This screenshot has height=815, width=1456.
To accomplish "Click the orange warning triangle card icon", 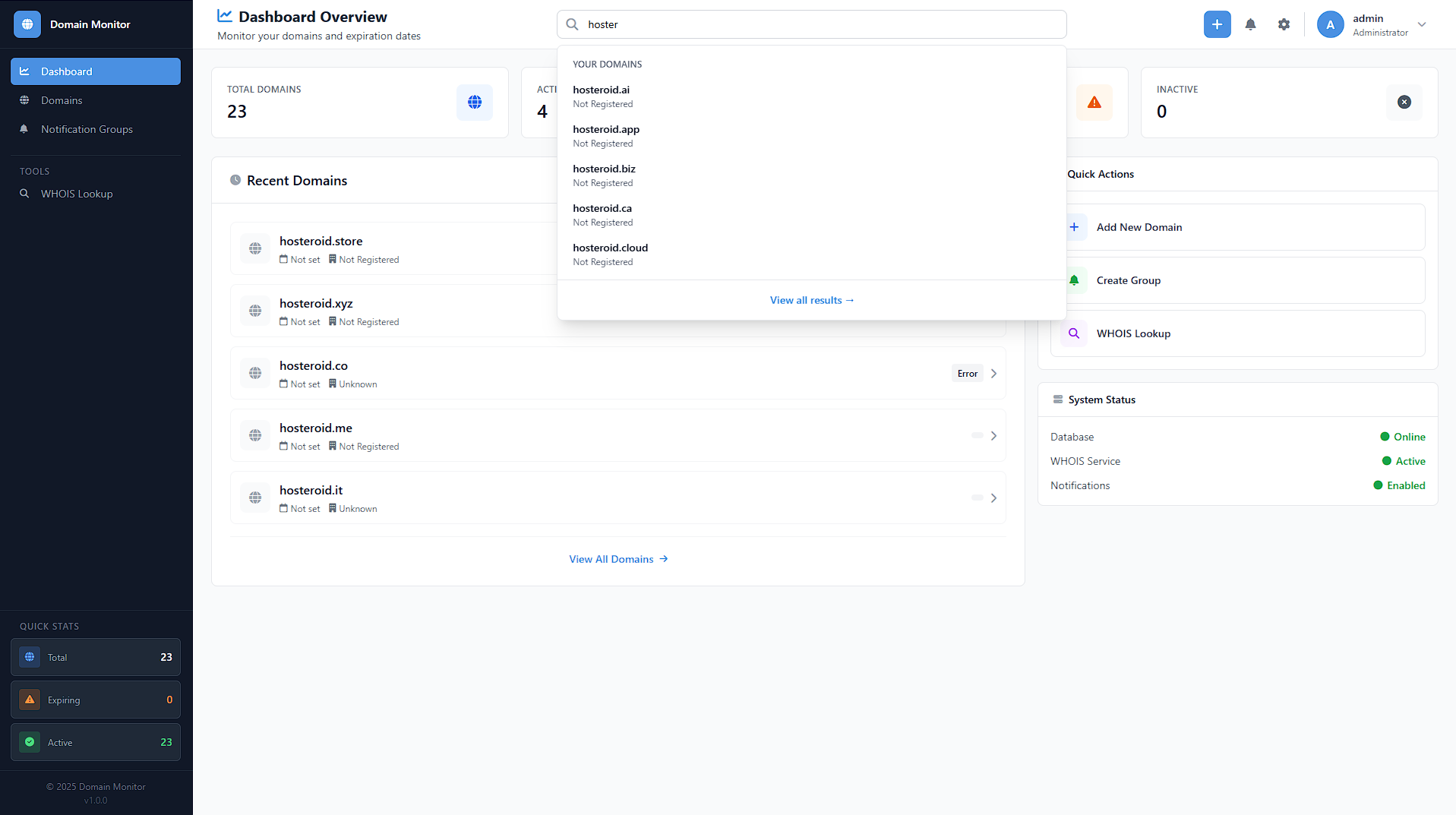I will 1094,103.
